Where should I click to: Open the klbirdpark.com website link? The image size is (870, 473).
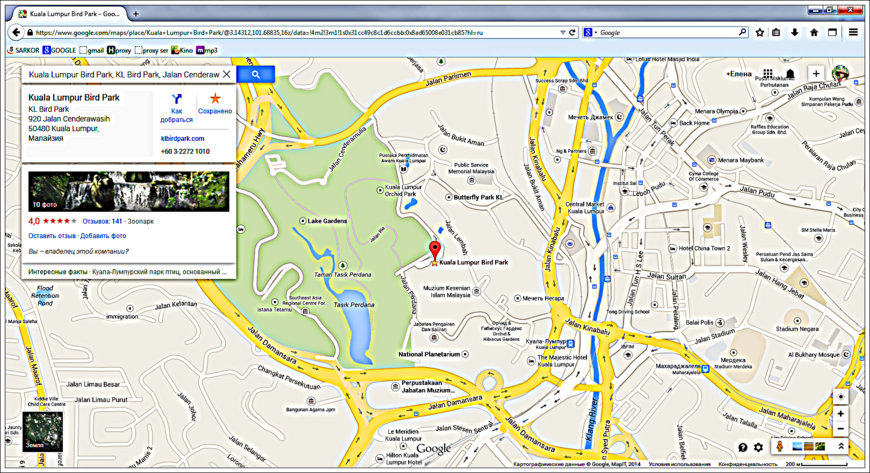(x=183, y=139)
